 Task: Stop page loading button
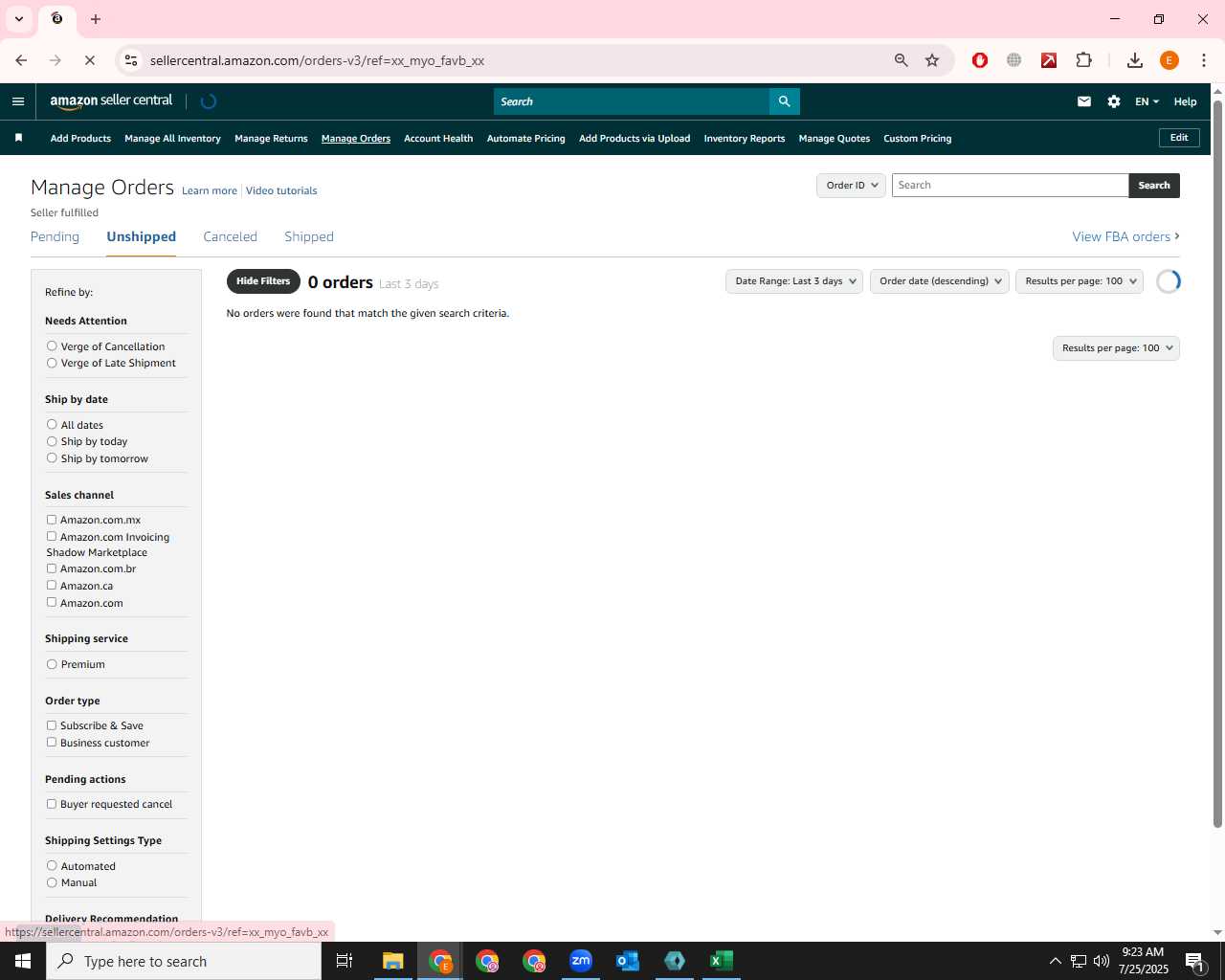click(x=89, y=60)
